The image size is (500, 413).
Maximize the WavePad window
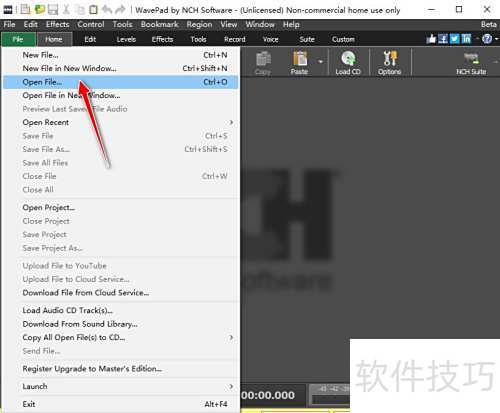pyautogui.click(x=459, y=9)
